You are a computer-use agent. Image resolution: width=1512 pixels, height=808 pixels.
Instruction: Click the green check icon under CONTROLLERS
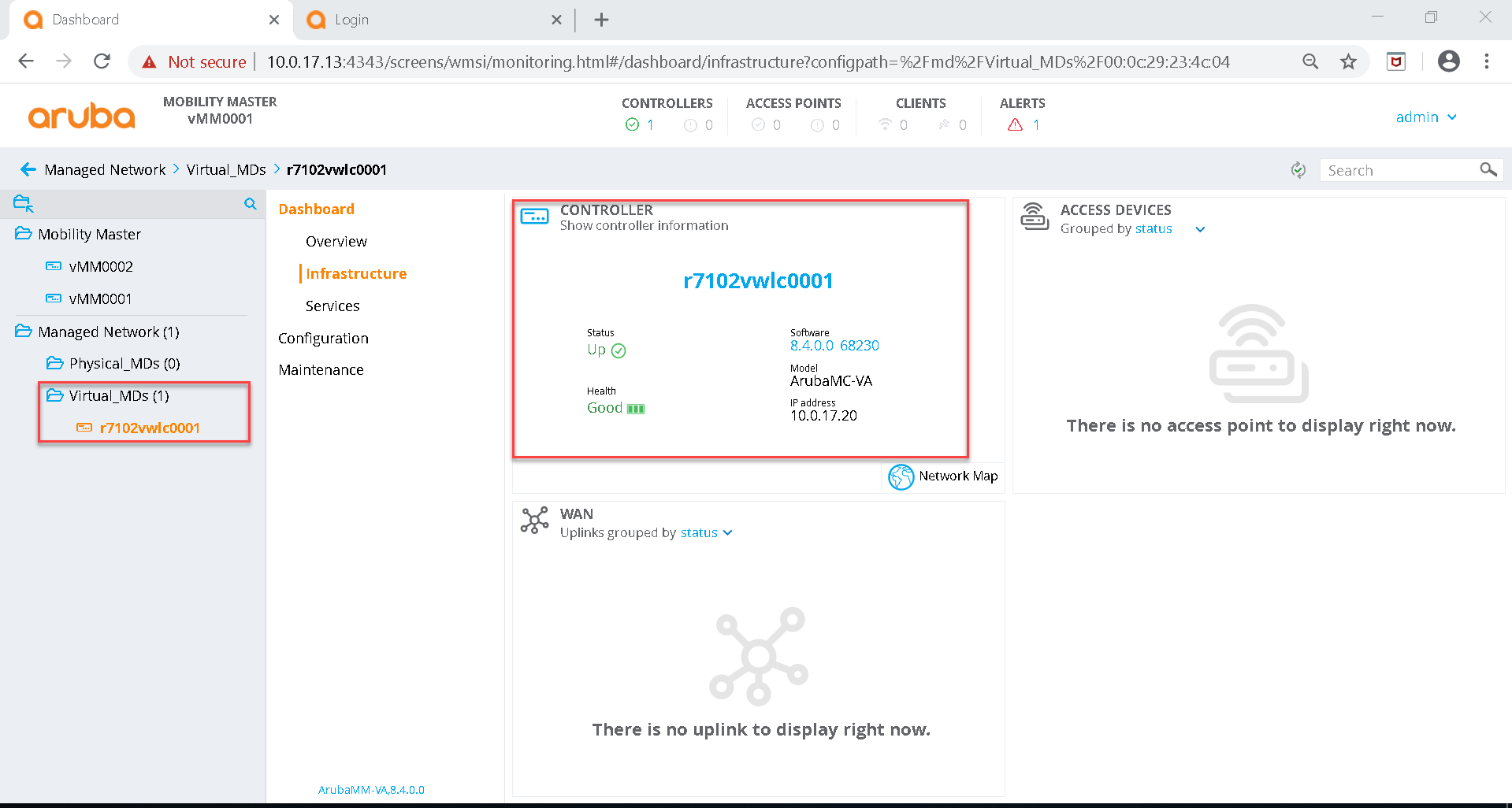click(x=632, y=124)
